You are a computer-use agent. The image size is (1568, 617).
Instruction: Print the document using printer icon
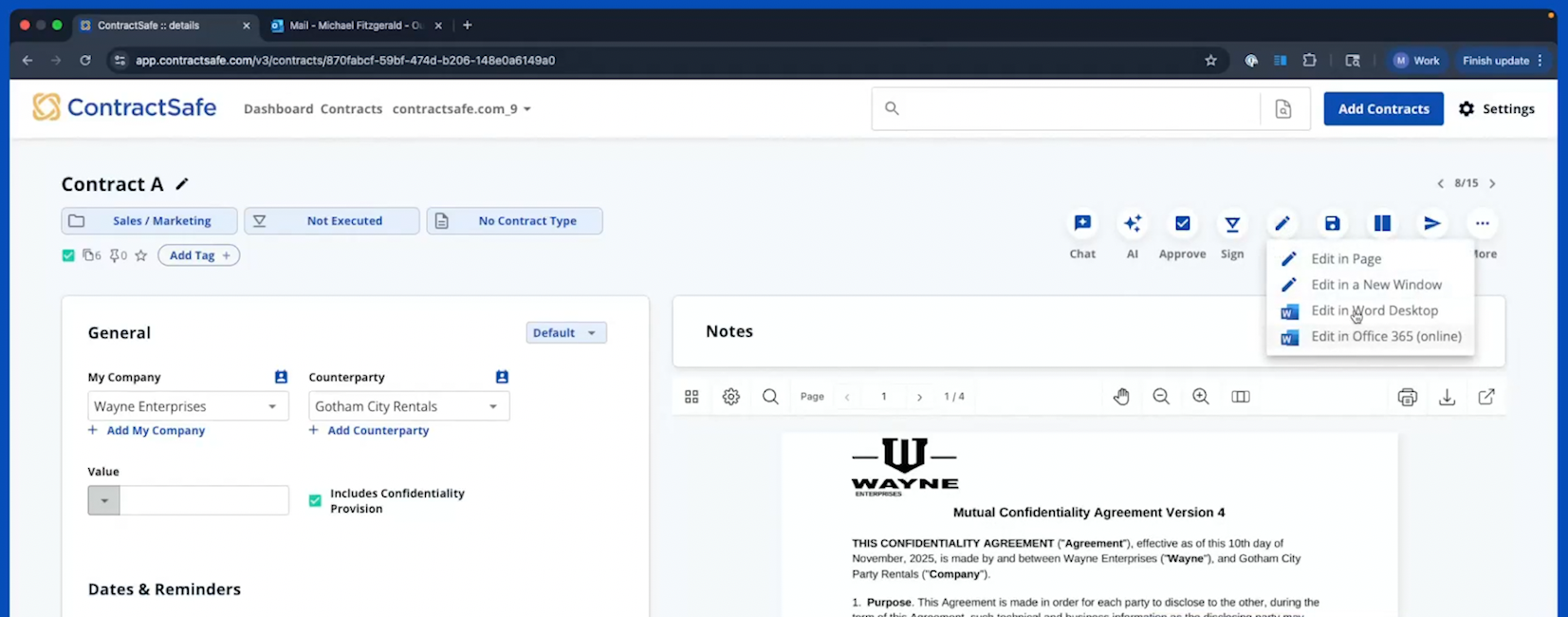(x=1408, y=397)
